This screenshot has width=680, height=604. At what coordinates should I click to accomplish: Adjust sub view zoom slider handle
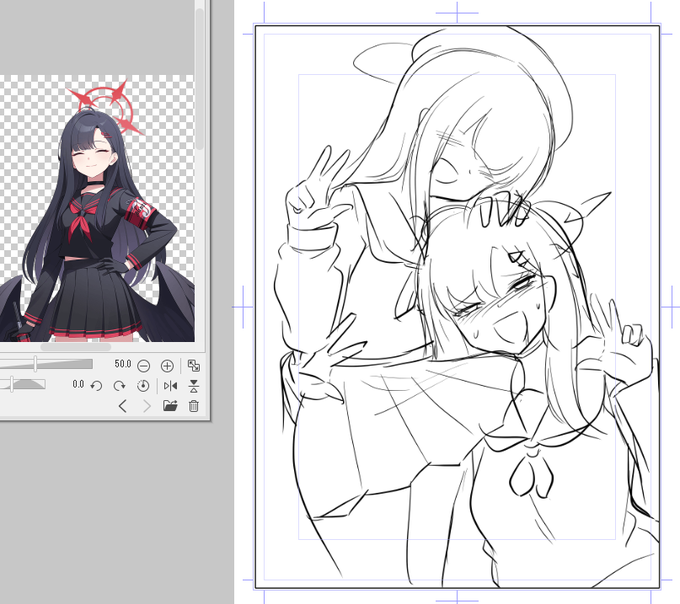coord(36,364)
